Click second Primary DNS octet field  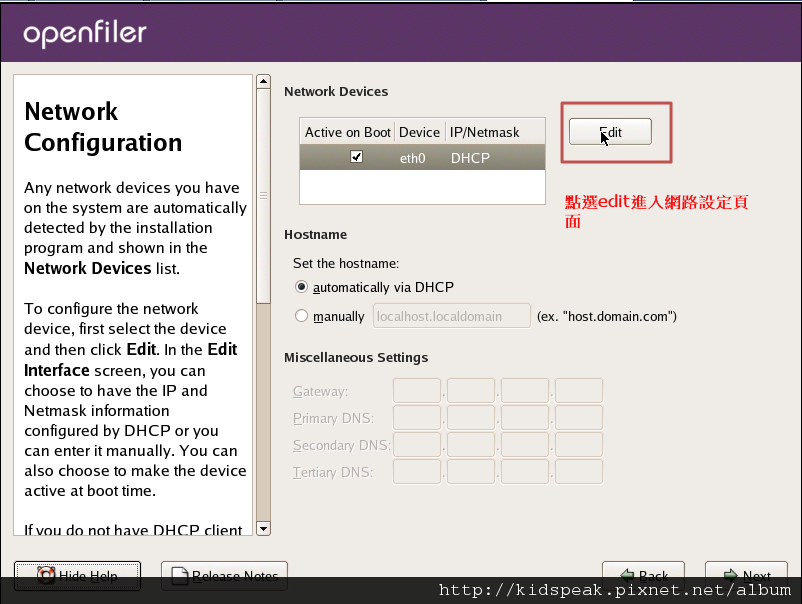[471, 418]
